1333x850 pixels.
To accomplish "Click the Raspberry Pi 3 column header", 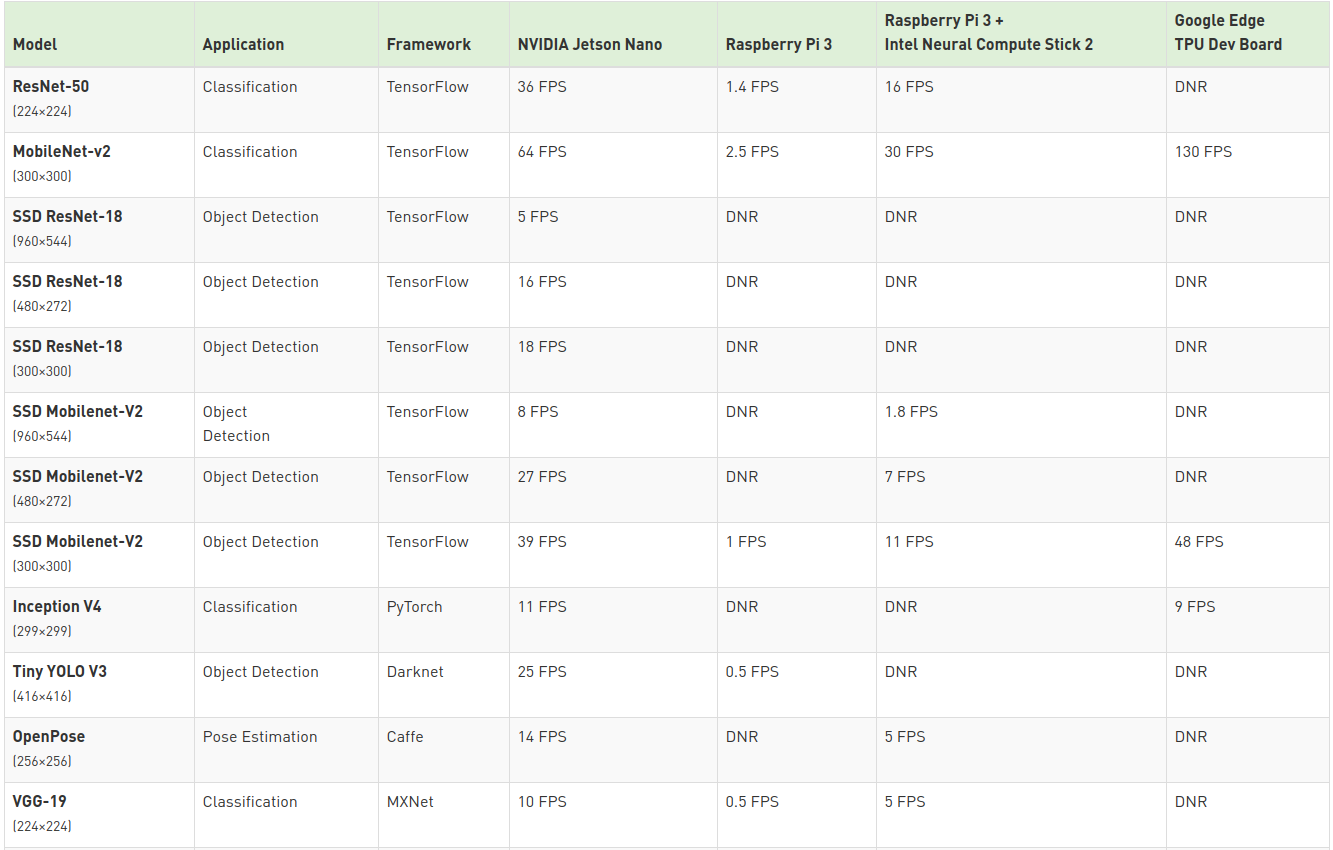I will pos(778,44).
